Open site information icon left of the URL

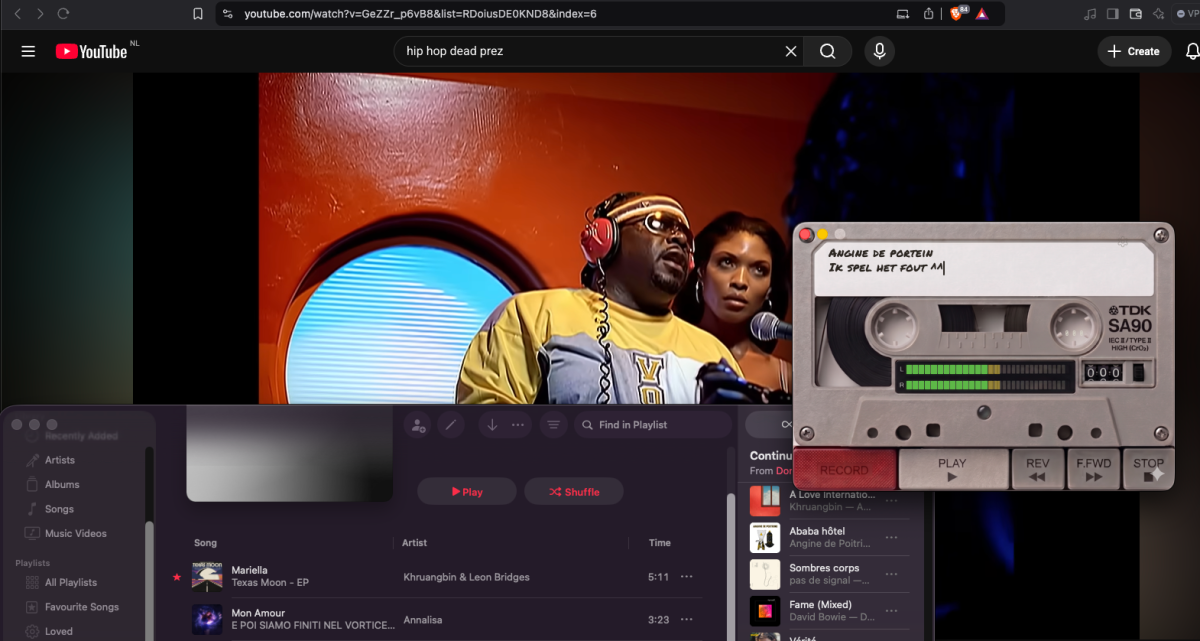click(228, 14)
